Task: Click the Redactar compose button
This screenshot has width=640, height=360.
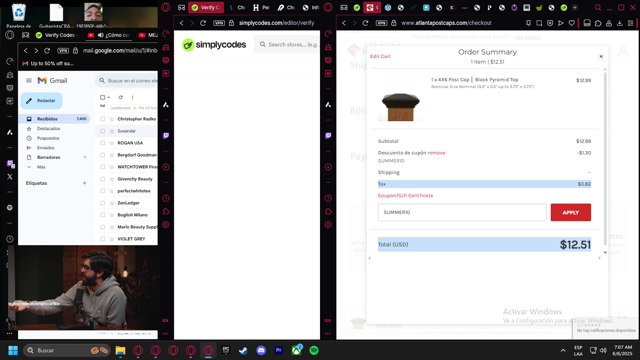Action: pyautogui.click(x=42, y=101)
